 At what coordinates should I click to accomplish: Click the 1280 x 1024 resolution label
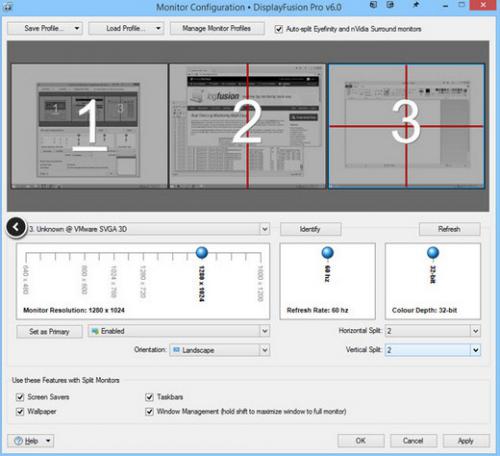pyautogui.click(x=201, y=284)
